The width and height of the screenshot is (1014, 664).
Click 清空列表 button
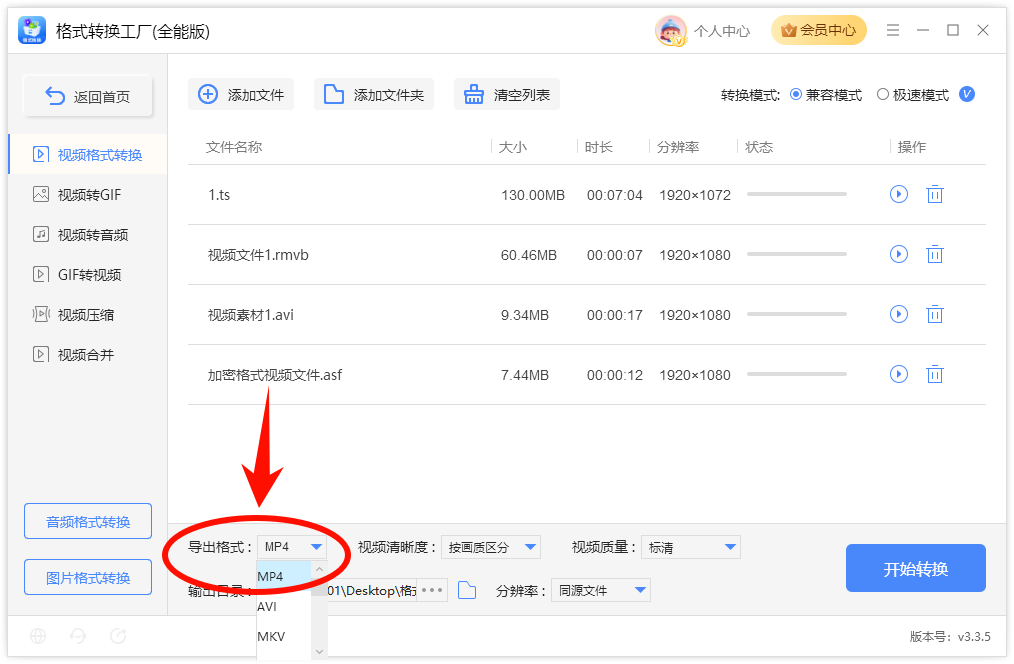pos(506,94)
